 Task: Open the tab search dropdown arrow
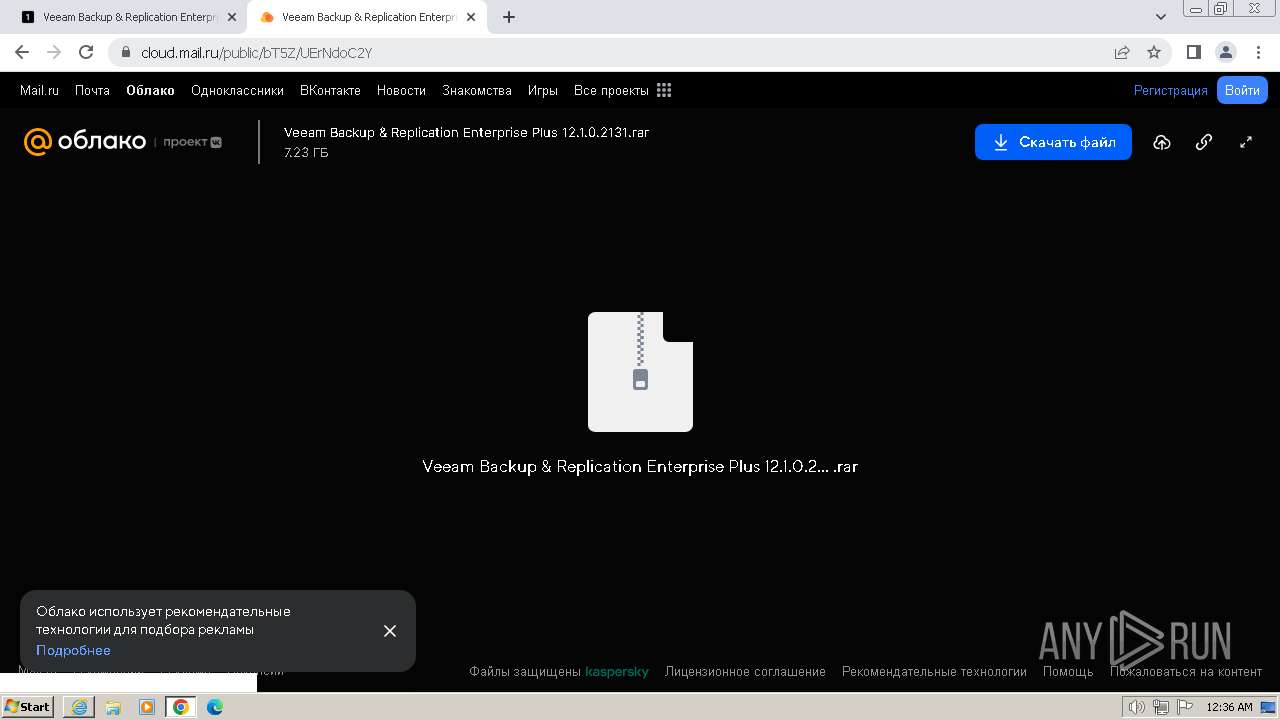[1161, 17]
